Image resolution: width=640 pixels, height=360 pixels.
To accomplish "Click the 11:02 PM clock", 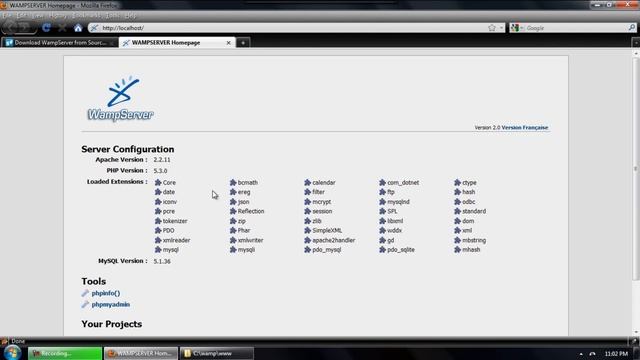I will [616, 354].
